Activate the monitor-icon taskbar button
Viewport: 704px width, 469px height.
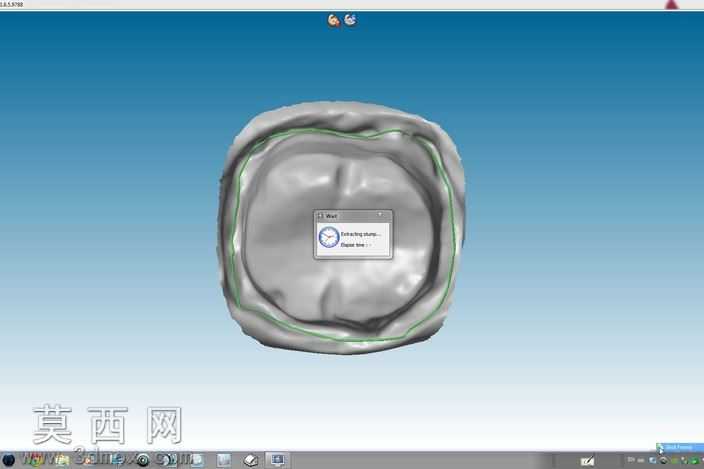pyautogui.click(x=277, y=460)
